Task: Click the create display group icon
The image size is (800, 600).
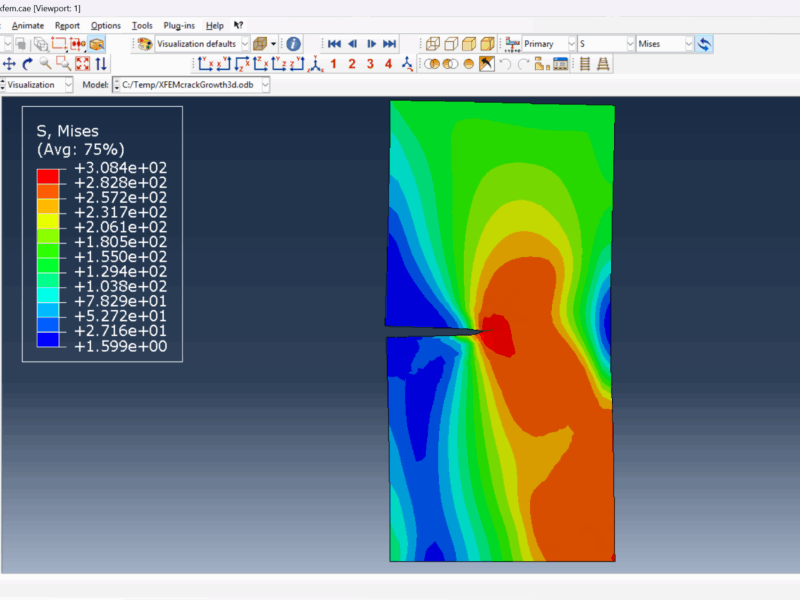Action: point(542,64)
